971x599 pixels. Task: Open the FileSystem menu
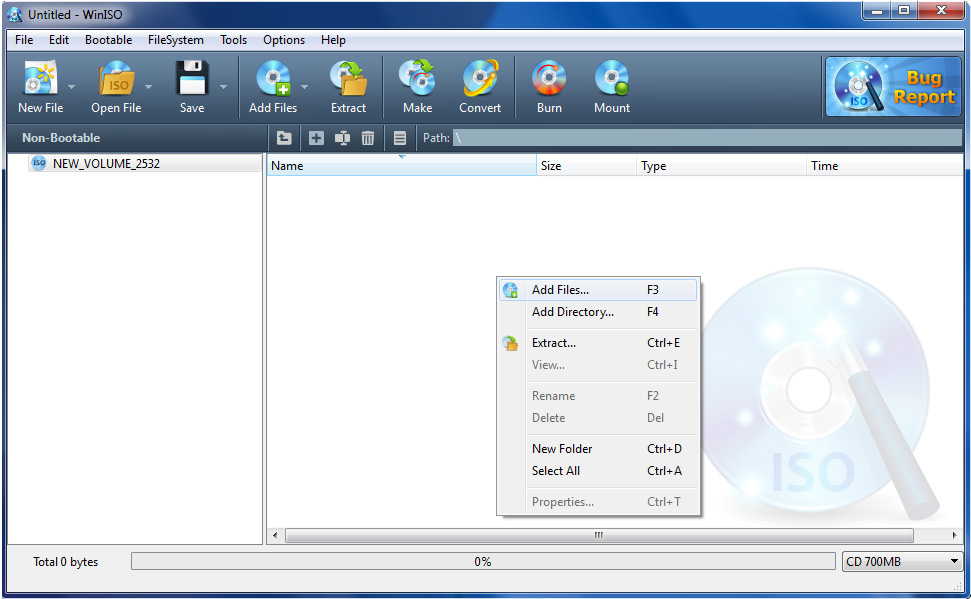pos(176,40)
